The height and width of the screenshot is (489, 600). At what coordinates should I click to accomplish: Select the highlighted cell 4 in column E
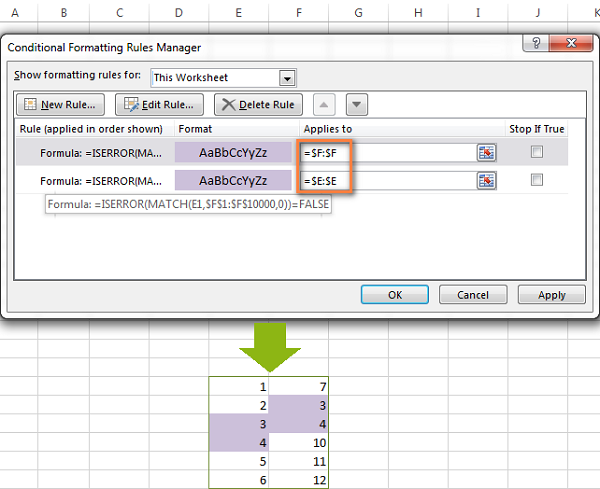pyautogui.click(x=239, y=442)
